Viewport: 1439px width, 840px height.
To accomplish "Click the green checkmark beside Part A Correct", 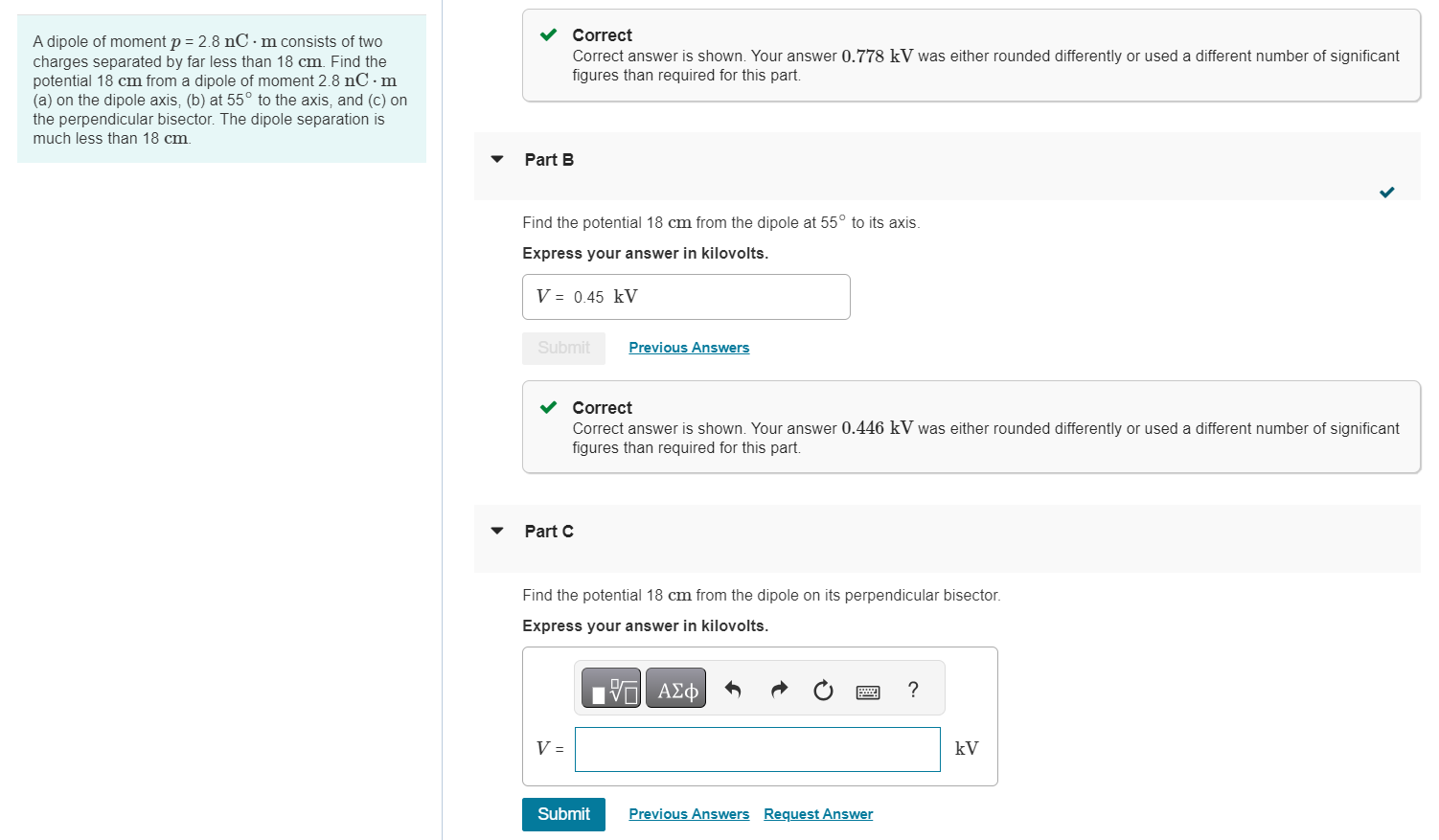I will (x=547, y=34).
